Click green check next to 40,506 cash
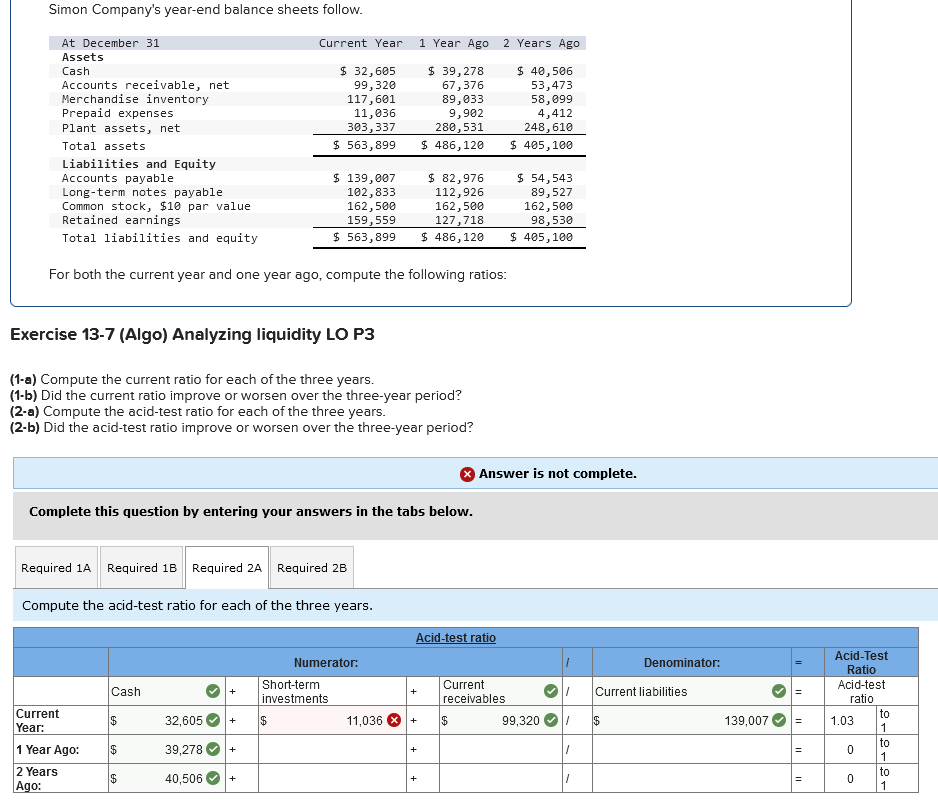The image size is (938, 802). pyautogui.click(x=213, y=778)
